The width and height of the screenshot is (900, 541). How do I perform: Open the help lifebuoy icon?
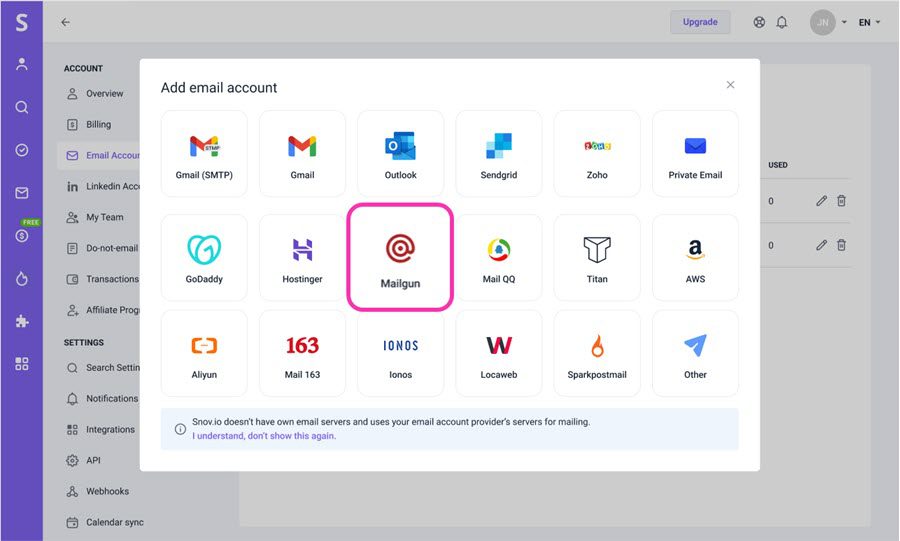pos(759,22)
